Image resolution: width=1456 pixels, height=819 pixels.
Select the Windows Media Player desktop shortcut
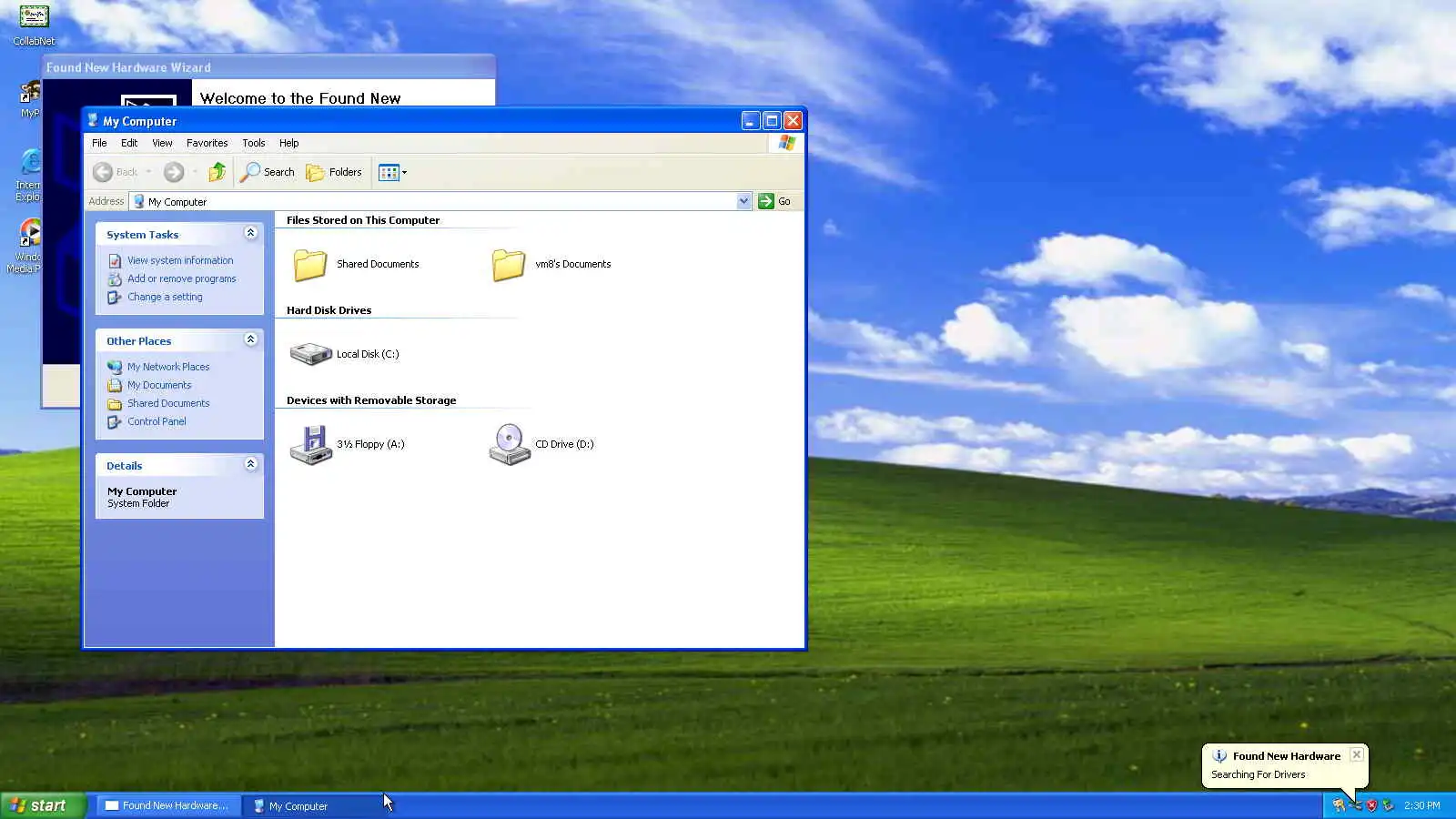25,246
